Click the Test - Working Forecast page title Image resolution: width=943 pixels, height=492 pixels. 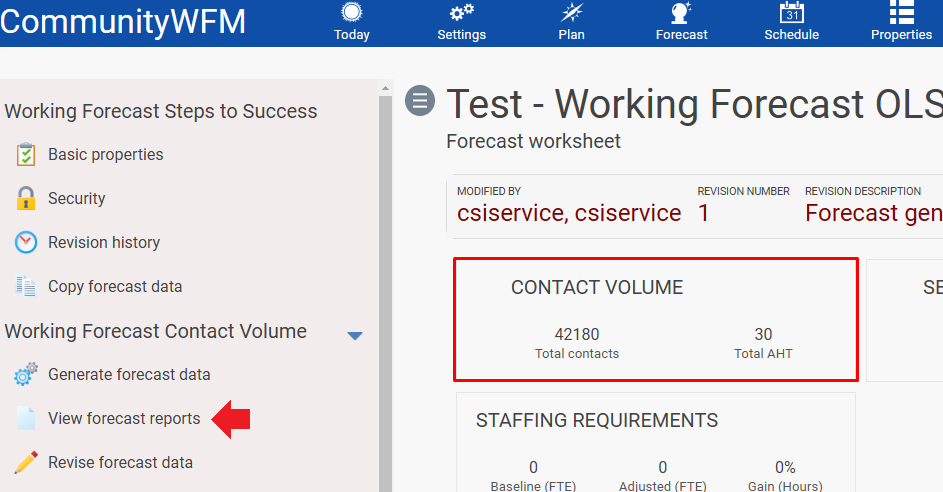[x=695, y=104]
